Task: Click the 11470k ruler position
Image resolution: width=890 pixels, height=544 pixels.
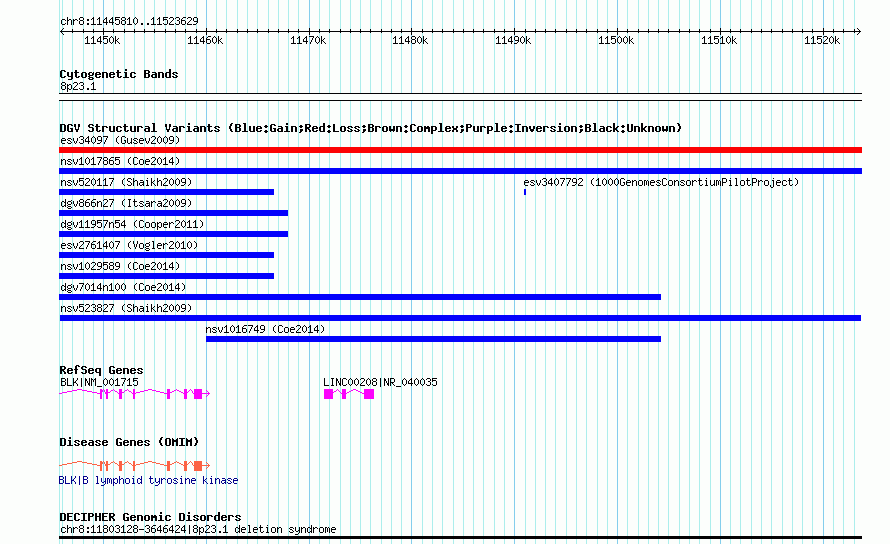Action: tap(308, 40)
